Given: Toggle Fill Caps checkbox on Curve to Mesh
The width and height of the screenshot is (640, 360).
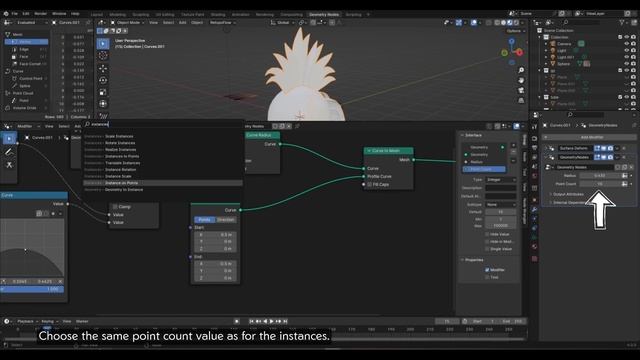Looking at the screenshot, I should [x=369, y=184].
